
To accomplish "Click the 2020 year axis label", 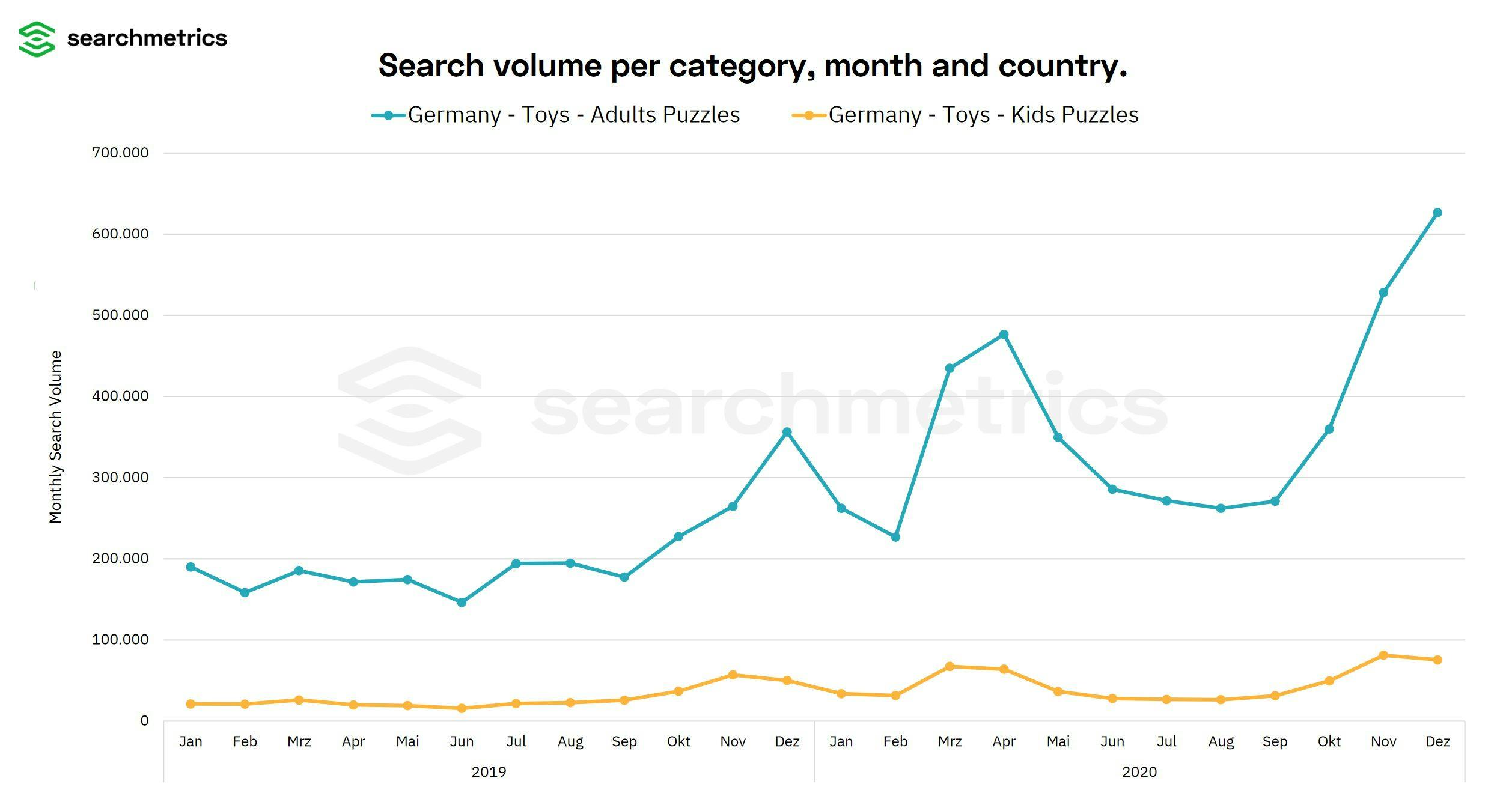I will point(1139,772).
